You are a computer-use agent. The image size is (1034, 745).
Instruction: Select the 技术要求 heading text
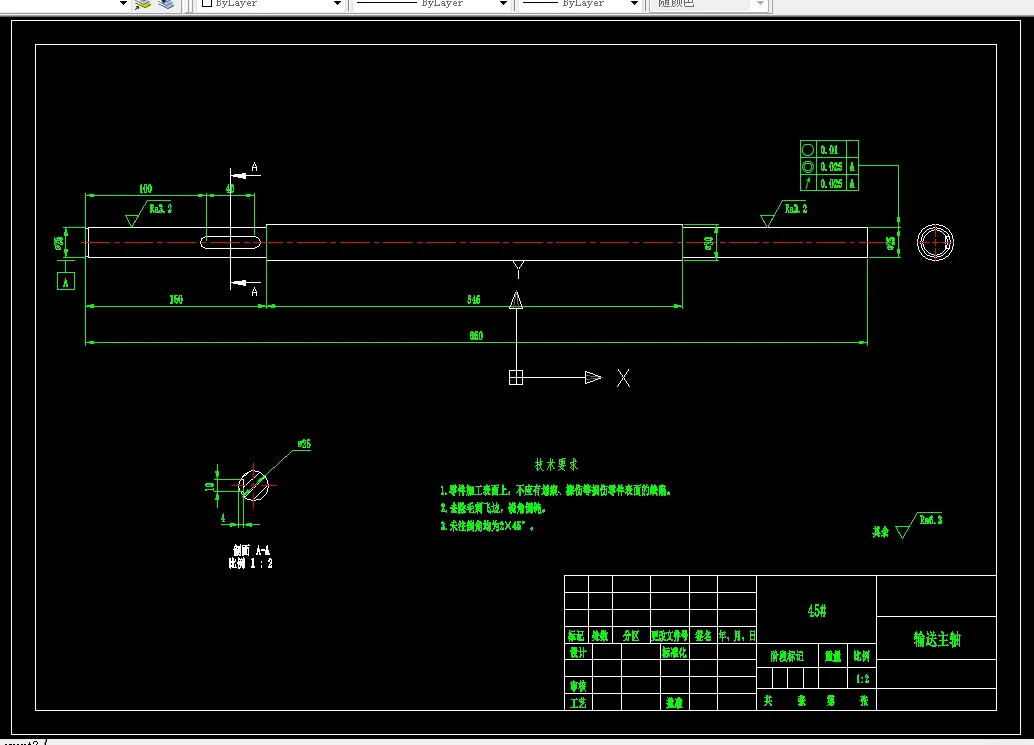point(557,465)
